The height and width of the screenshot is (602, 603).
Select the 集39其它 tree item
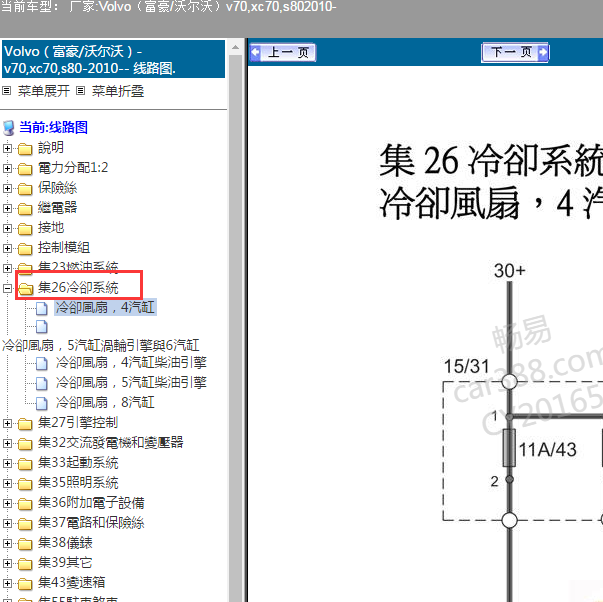(x=65, y=563)
